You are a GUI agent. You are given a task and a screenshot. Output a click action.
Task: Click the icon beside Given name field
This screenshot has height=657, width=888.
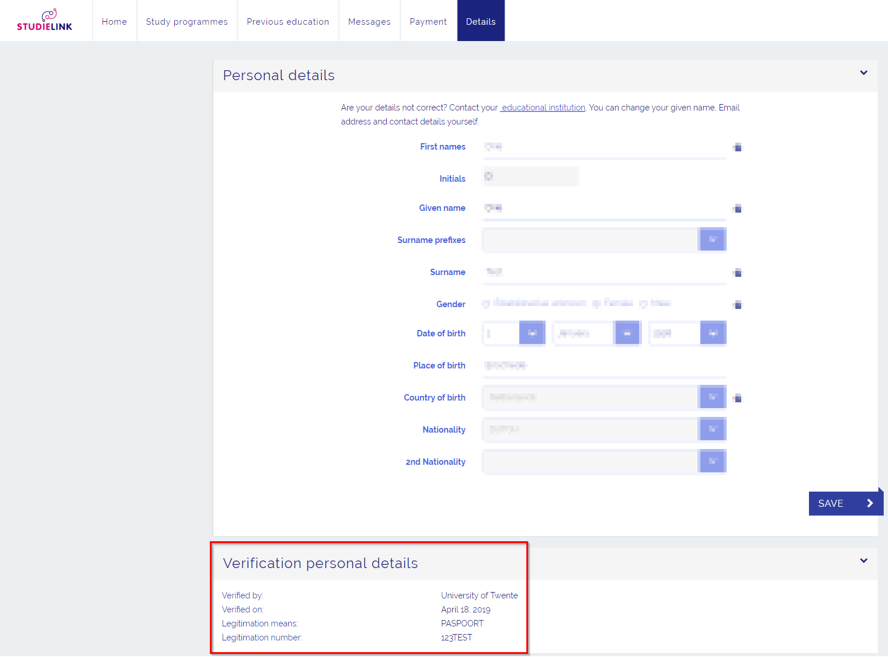(737, 208)
